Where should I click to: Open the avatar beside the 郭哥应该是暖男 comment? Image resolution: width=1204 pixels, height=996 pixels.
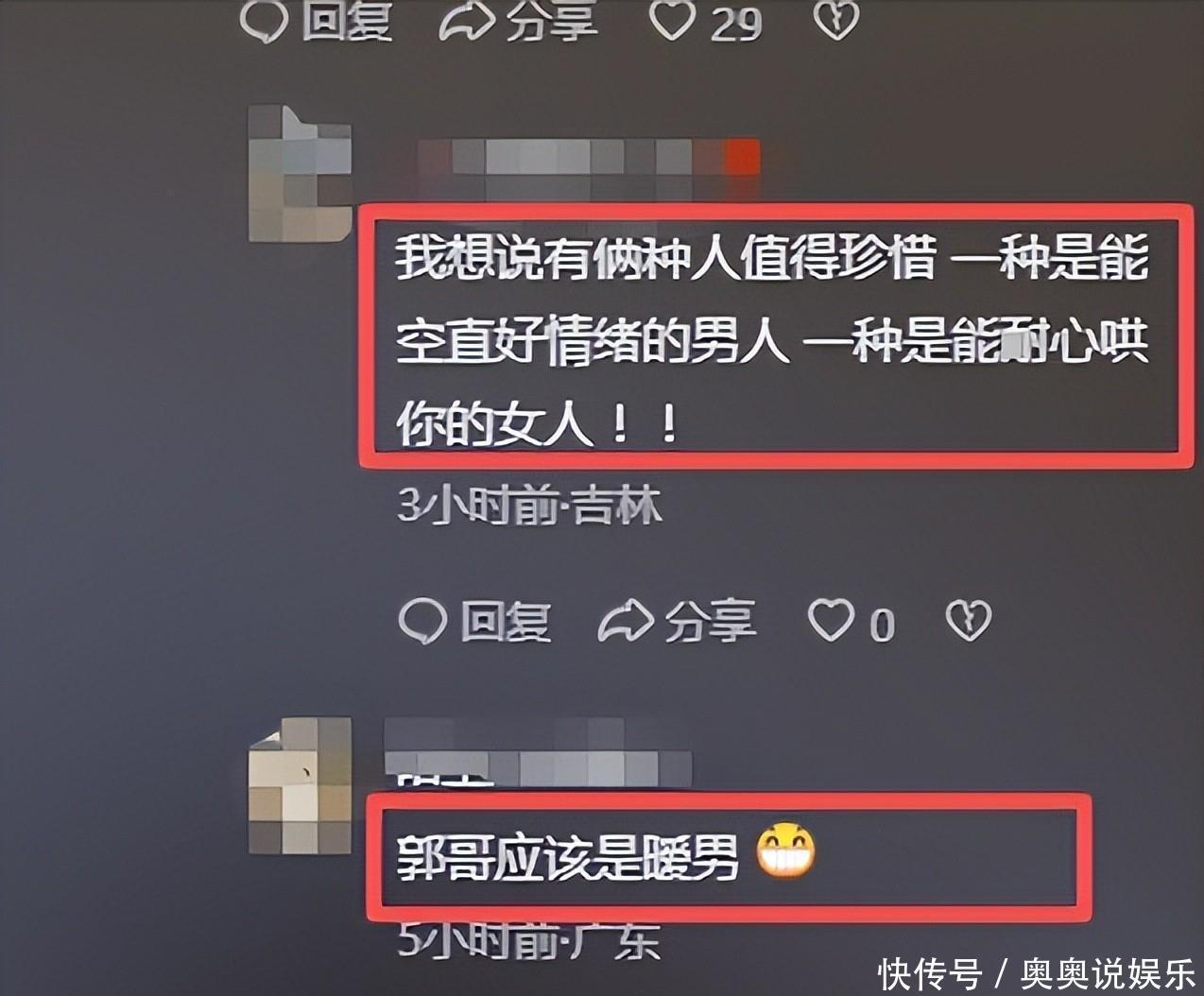tap(300, 785)
